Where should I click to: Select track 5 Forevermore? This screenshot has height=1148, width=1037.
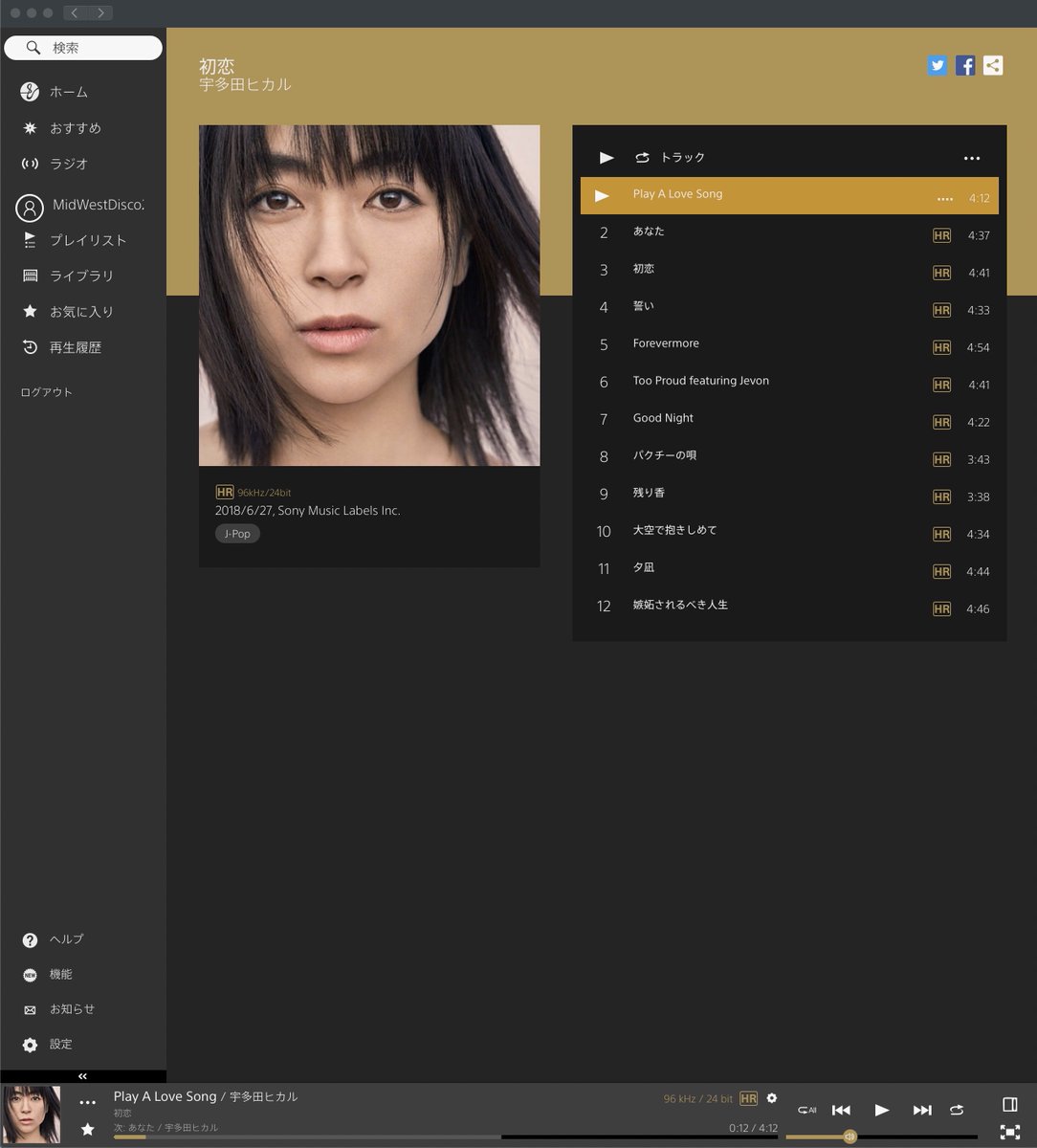[x=789, y=344]
